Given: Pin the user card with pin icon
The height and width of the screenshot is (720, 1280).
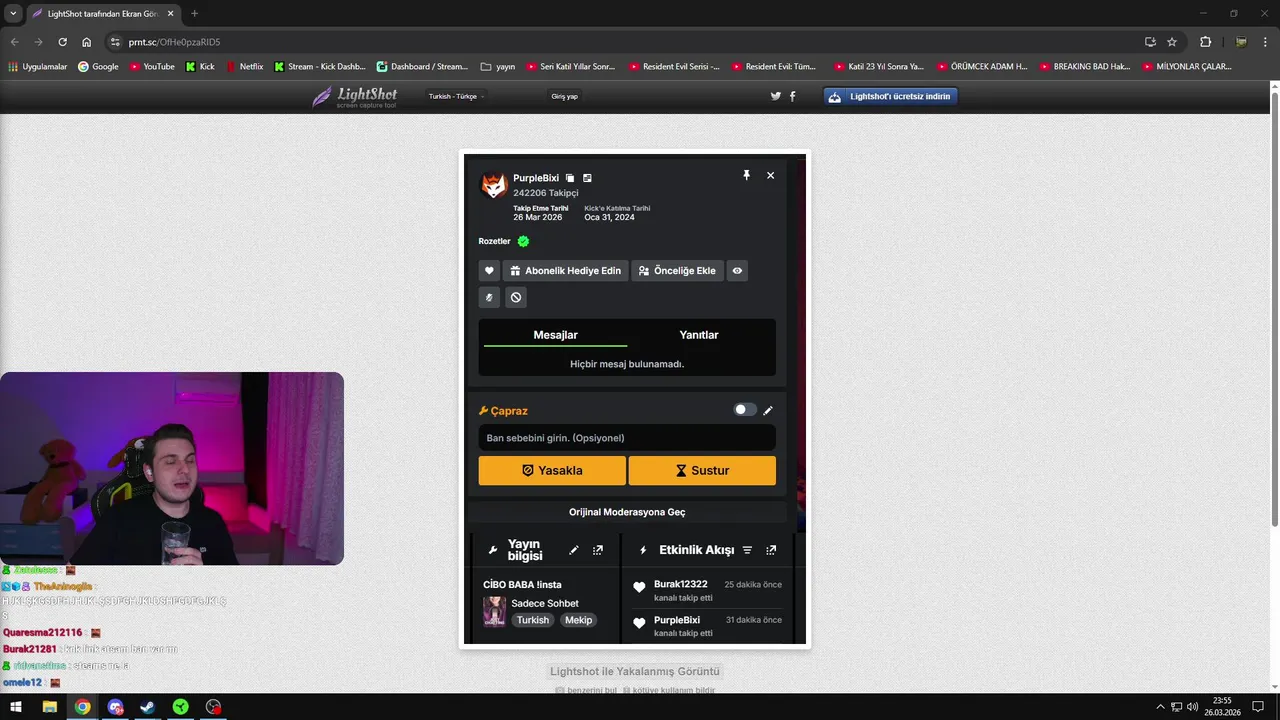Looking at the screenshot, I should (x=746, y=175).
